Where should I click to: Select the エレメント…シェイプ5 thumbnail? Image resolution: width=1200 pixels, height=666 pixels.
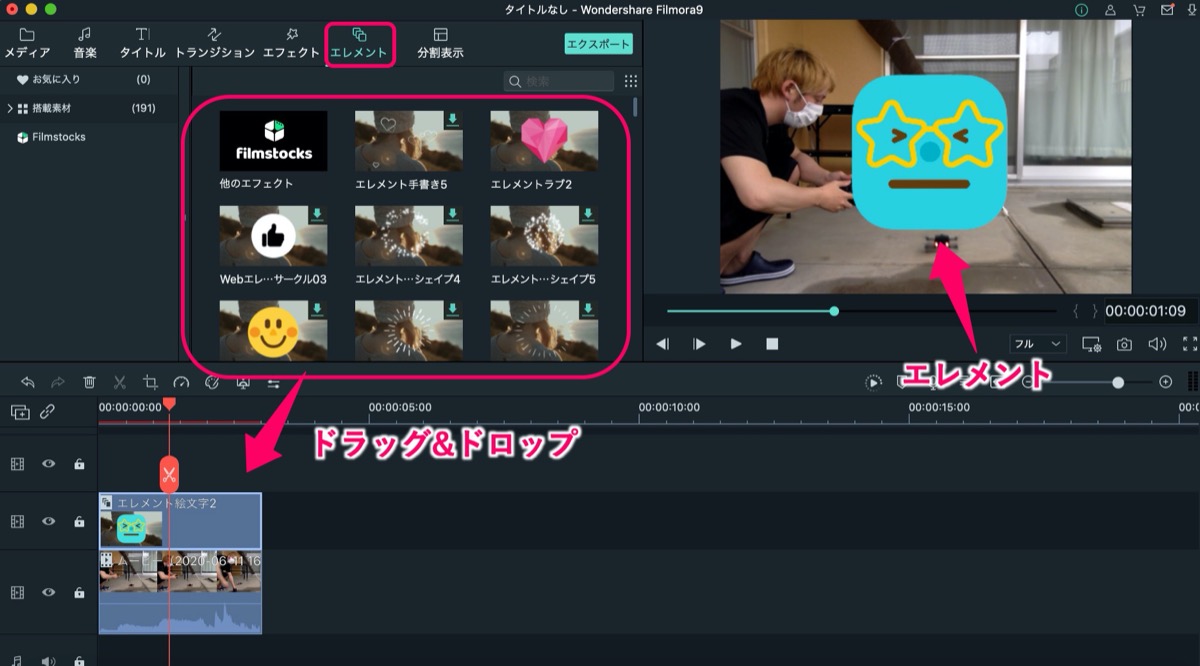(x=544, y=236)
